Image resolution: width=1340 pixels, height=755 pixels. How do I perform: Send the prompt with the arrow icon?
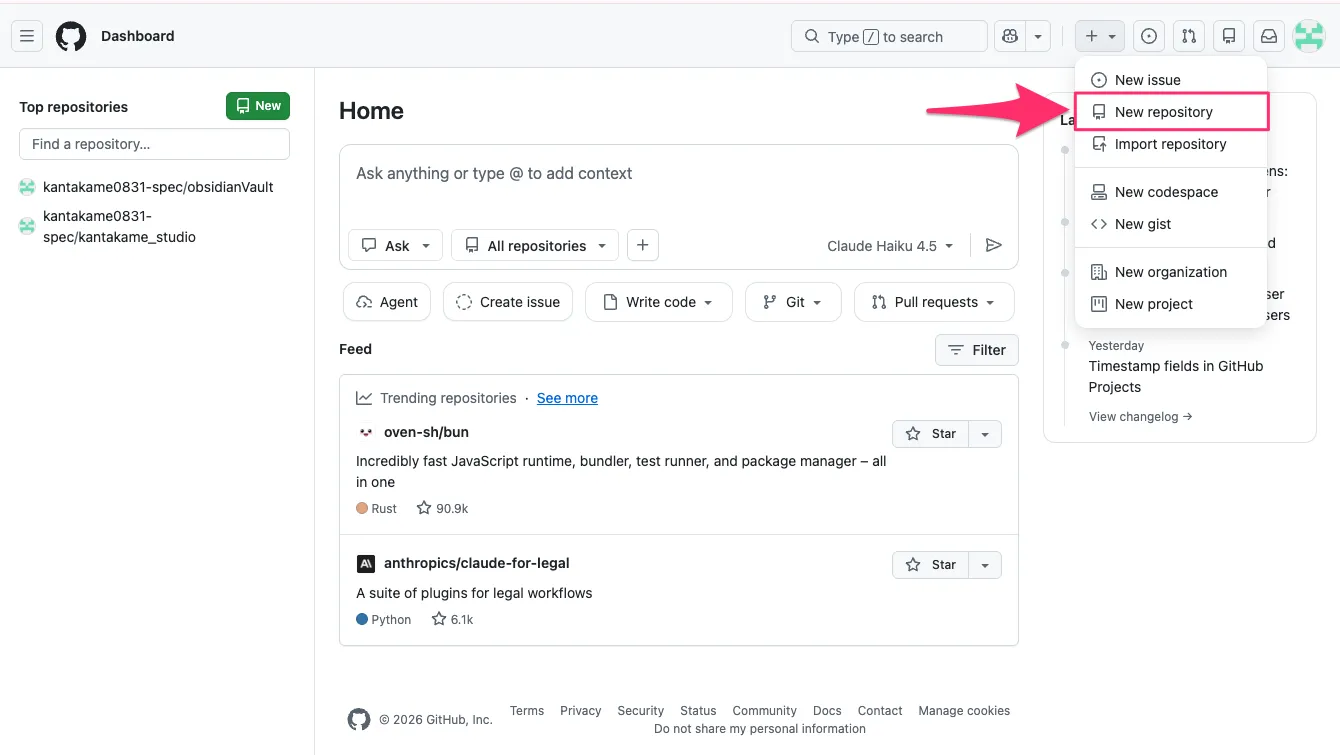(994, 246)
